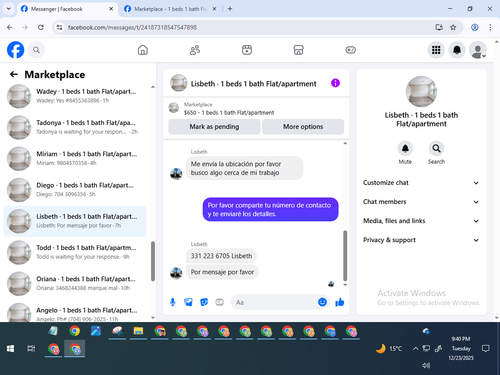500x375 pixels.
Task: Open Tadonya conversation in the list
Action: [x=75, y=127]
